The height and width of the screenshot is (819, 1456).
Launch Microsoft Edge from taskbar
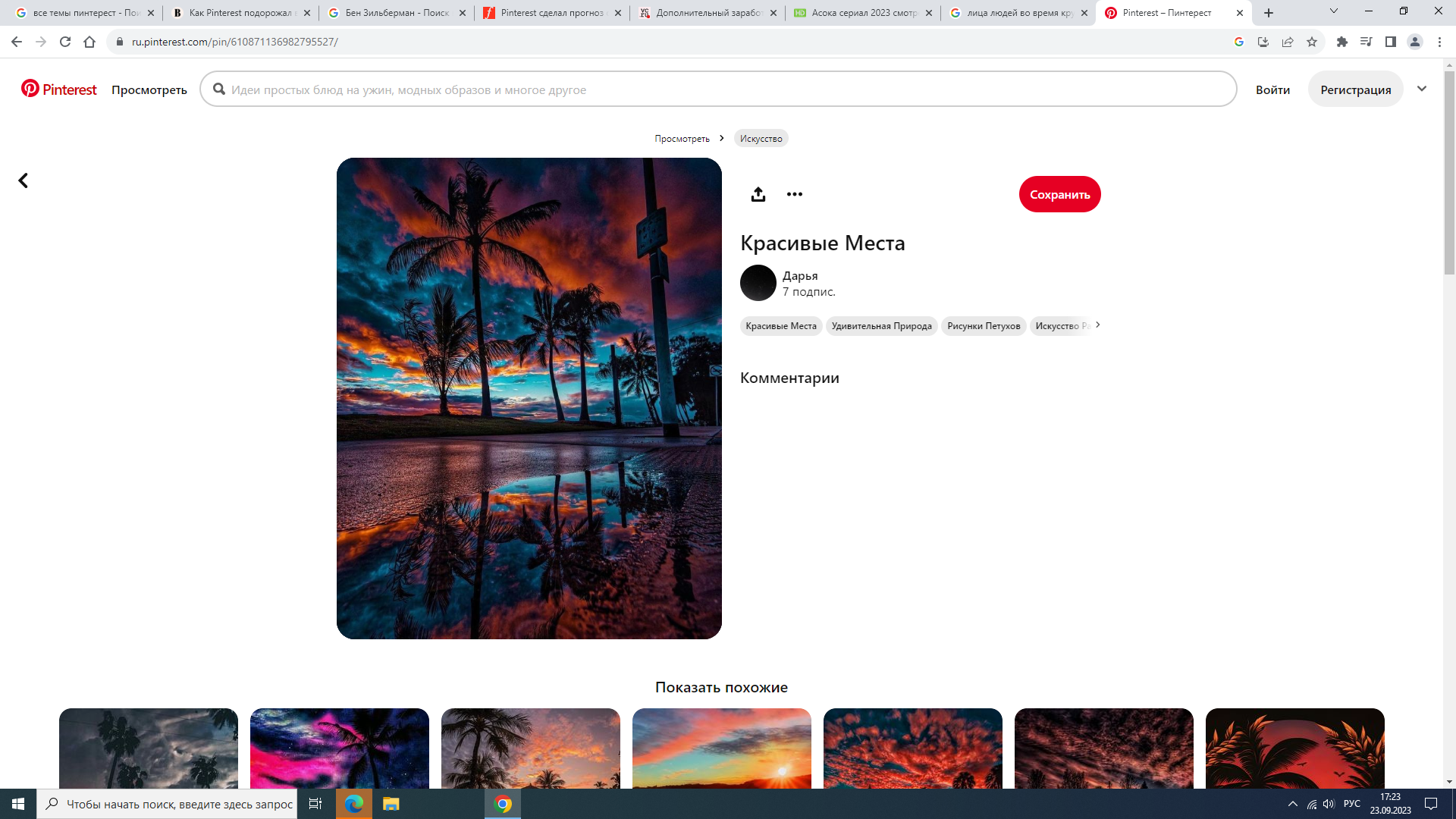pyautogui.click(x=354, y=804)
